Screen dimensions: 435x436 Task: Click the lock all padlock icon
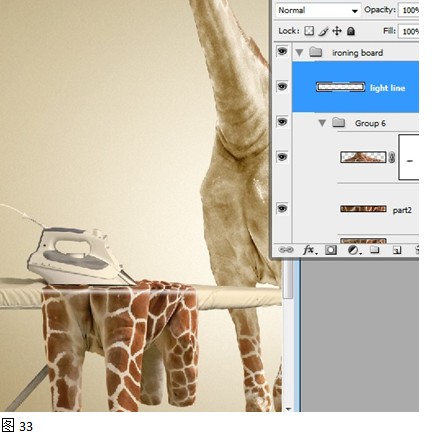[x=351, y=31]
